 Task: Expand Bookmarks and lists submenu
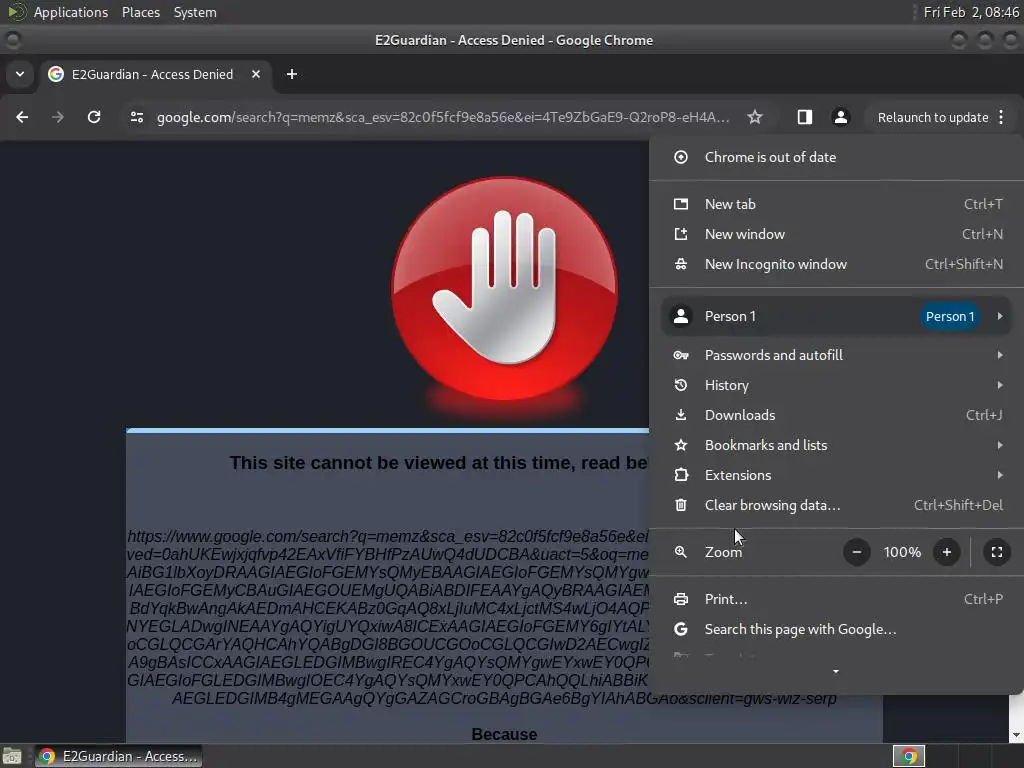click(837, 445)
